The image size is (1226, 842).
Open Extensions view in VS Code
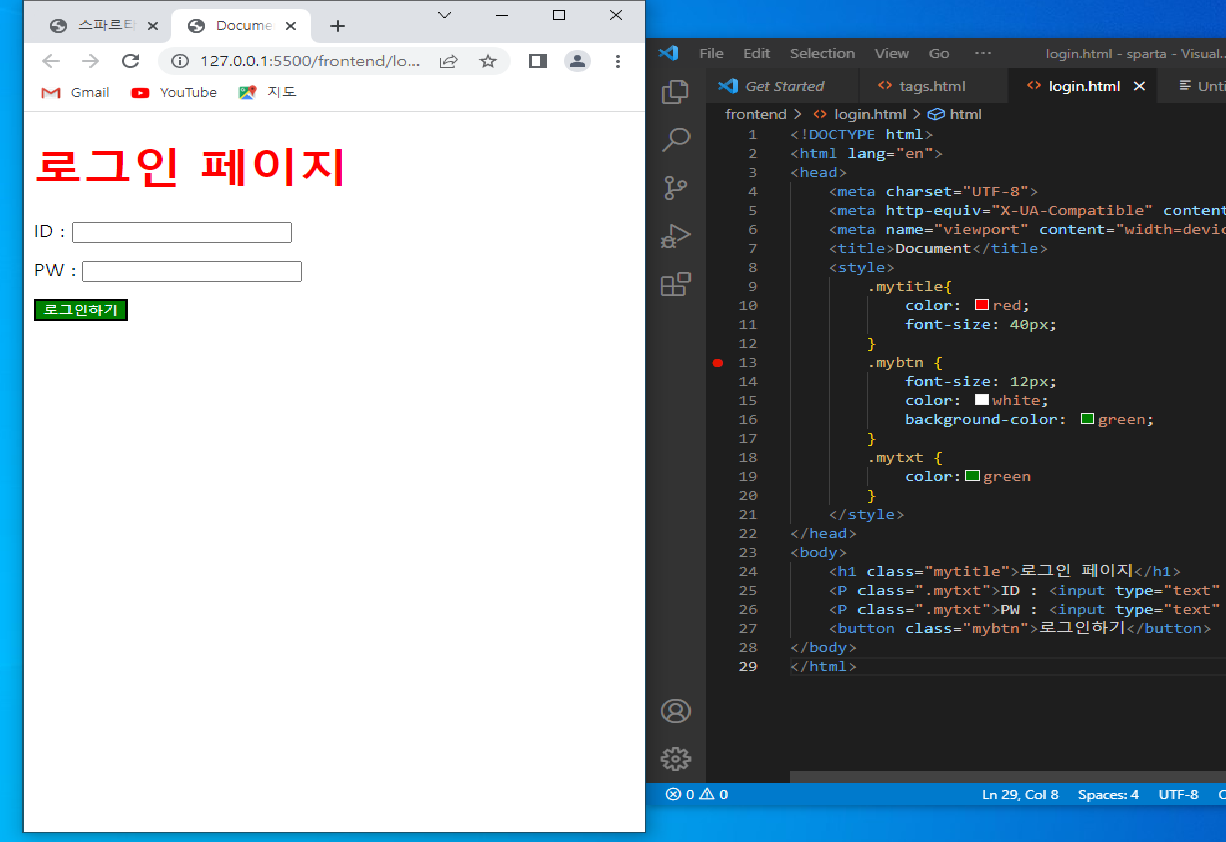pyautogui.click(x=675, y=284)
